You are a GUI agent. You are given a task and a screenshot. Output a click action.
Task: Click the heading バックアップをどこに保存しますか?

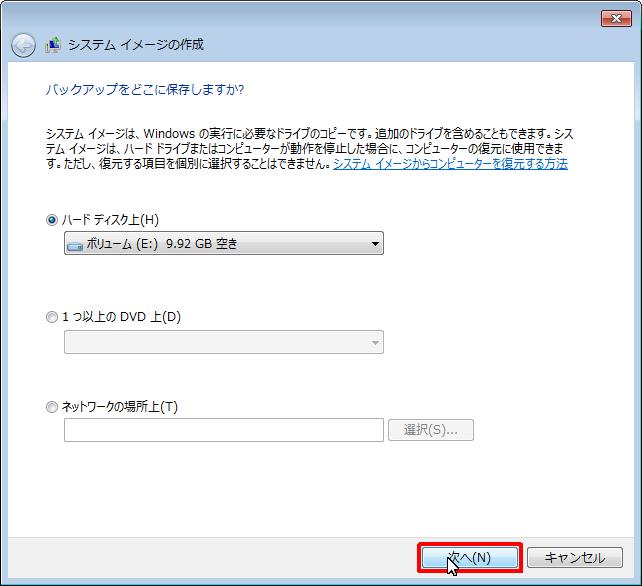point(145,90)
